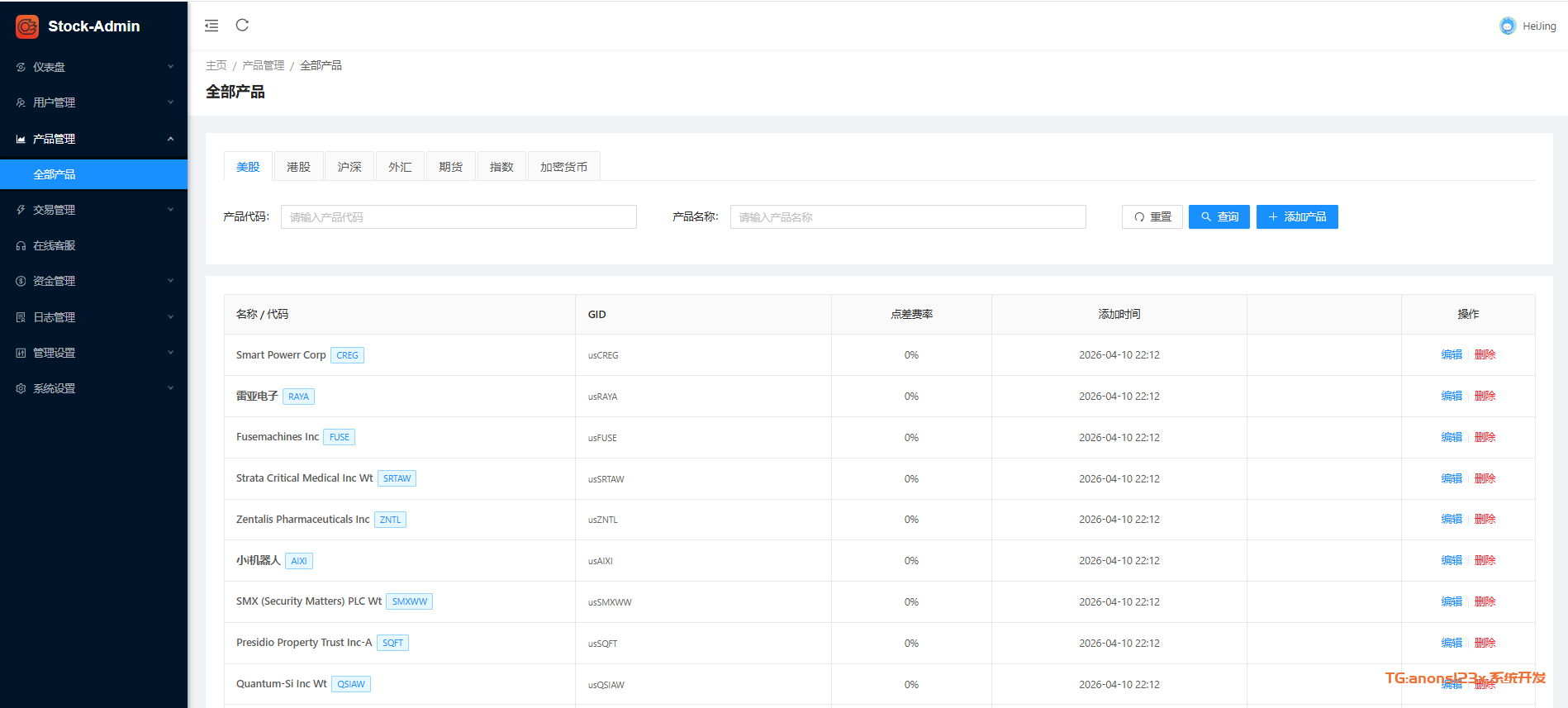Viewport: 1568px width, 708px height.
Task: Expand the 系统设置 sidebar menu
Action: pos(93,388)
